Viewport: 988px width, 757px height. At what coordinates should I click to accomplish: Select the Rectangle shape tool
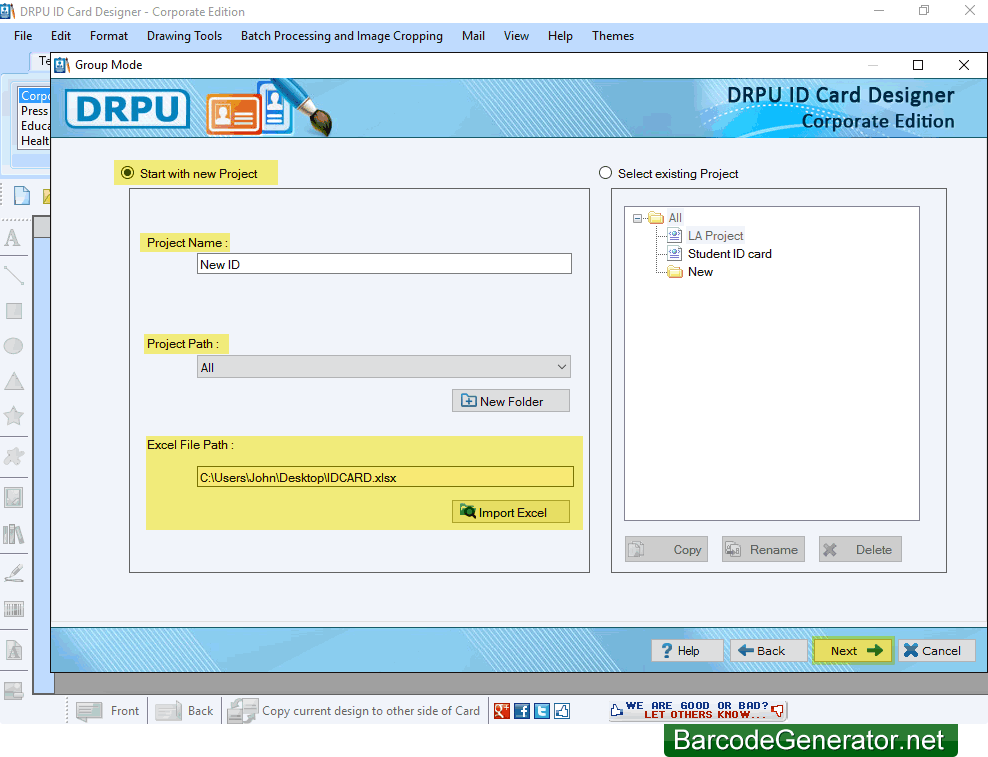(x=14, y=310)
